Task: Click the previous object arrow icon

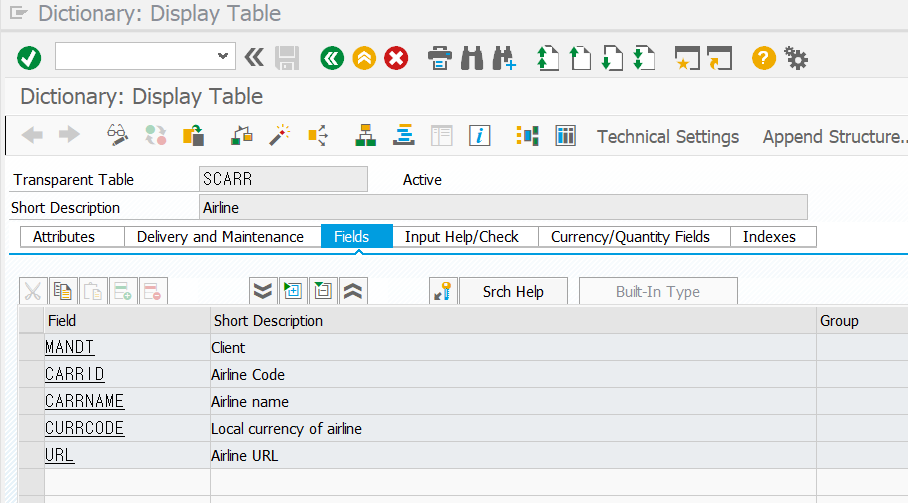Action: point(32,135)
